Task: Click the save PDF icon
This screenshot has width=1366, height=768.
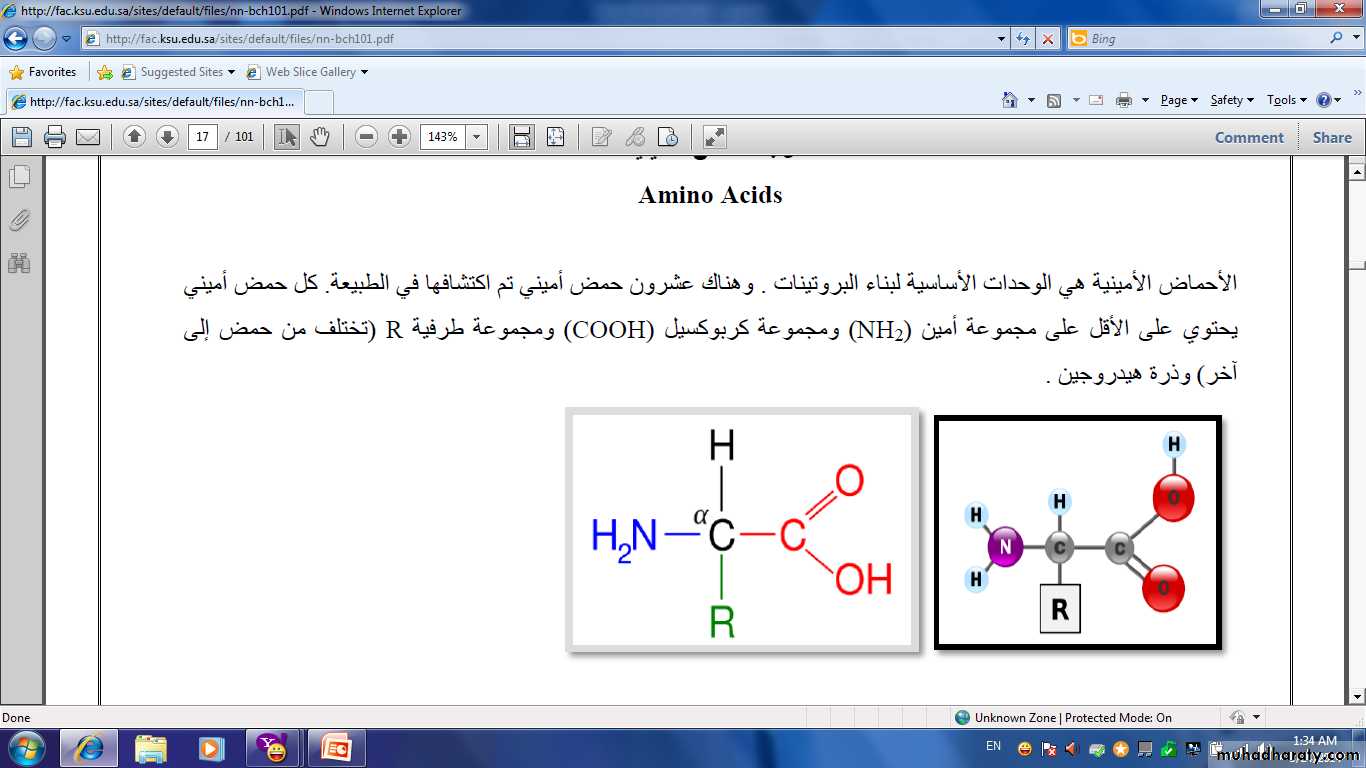Action: click(22, 137)
